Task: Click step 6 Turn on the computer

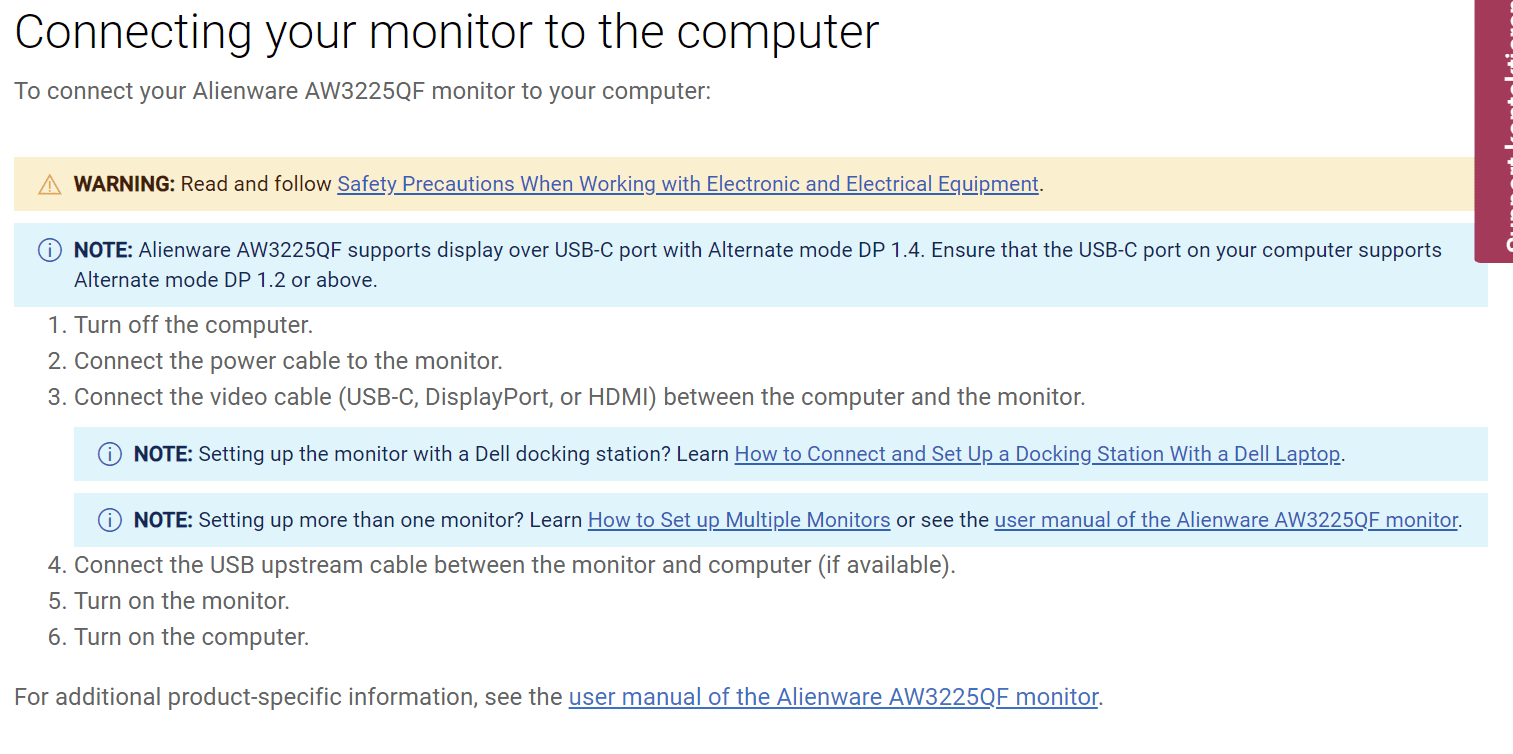Action: pos(191,637)
